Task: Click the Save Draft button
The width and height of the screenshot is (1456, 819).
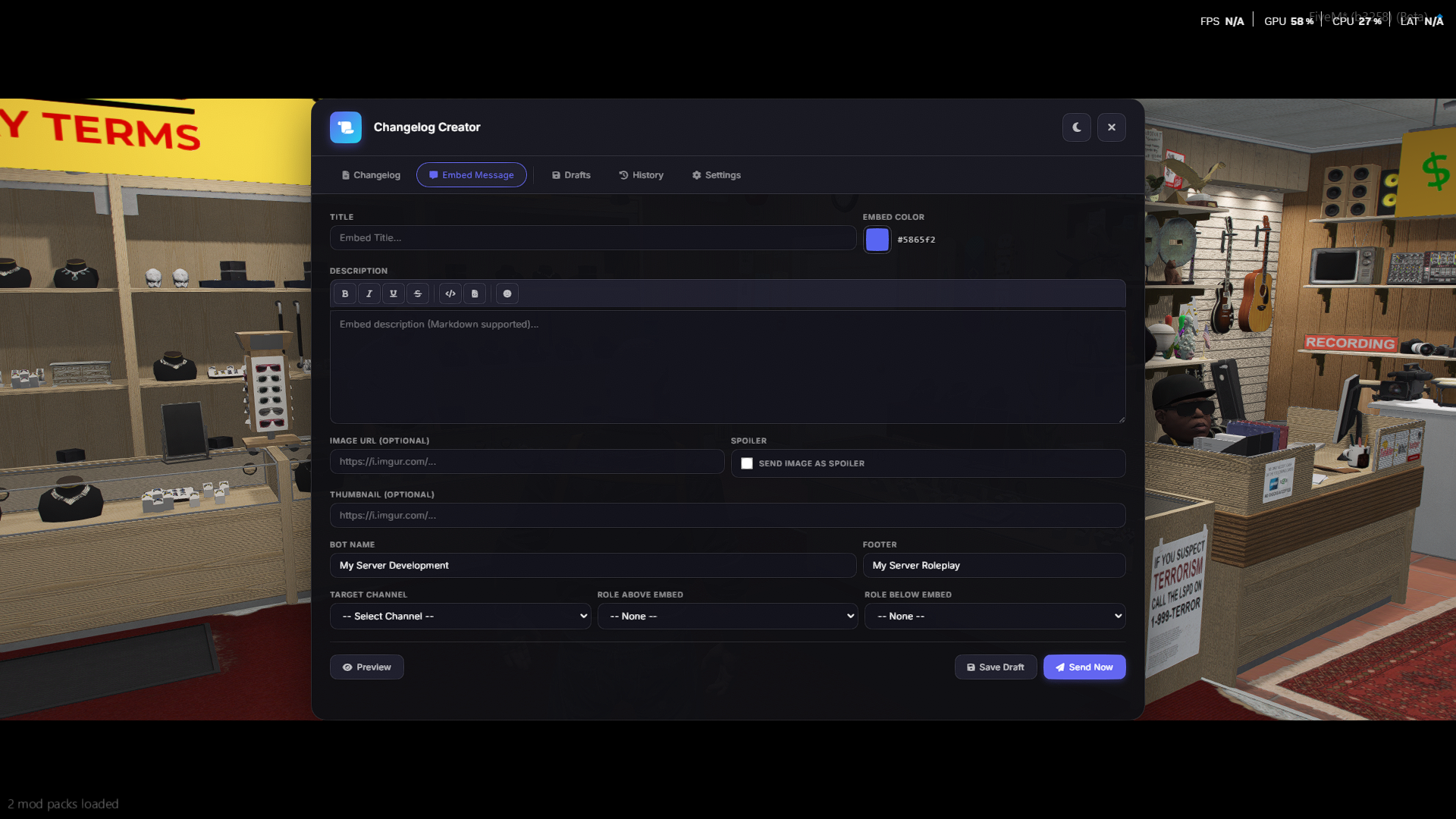Action: click(x=996, y=667)
